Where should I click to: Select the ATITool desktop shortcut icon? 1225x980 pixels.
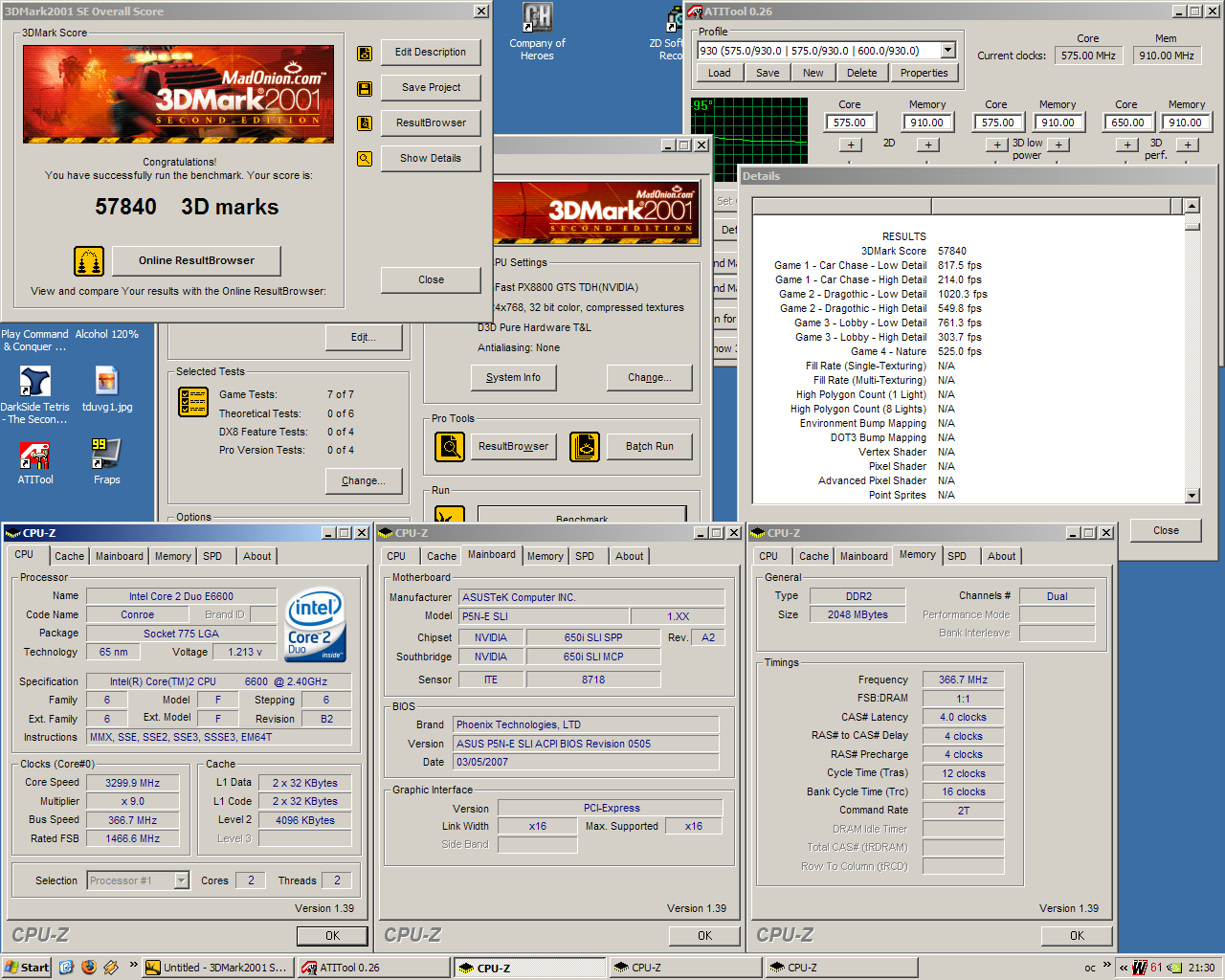point(35,455)
